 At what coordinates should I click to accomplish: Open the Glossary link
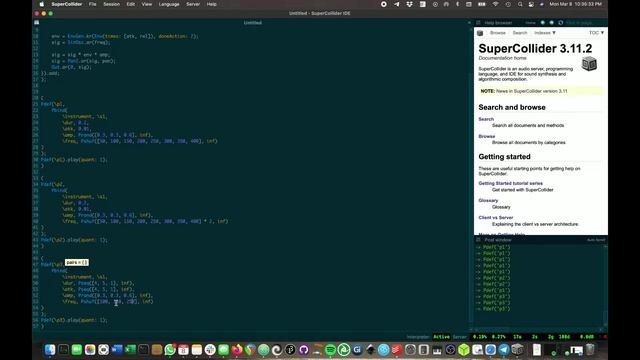[x=488, y=200]
